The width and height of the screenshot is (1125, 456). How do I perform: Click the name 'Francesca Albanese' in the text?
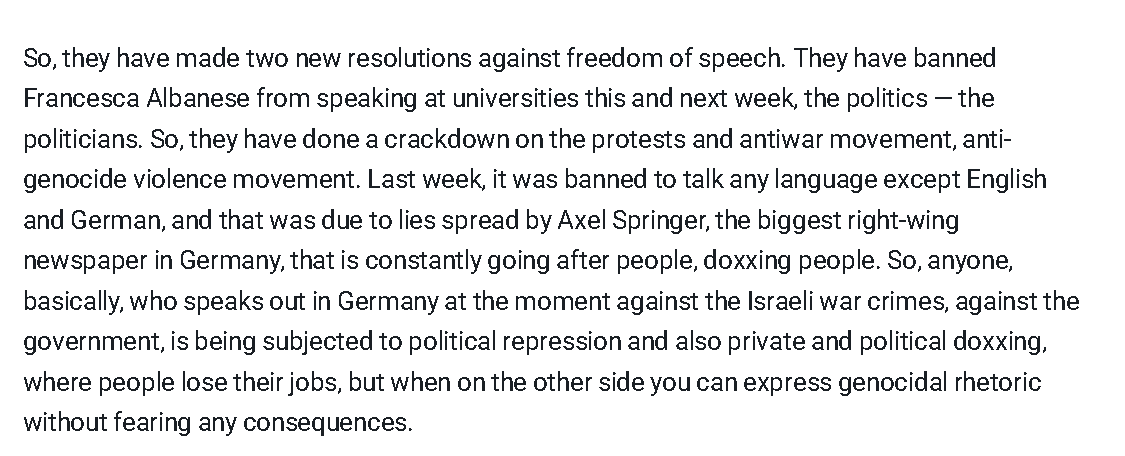tap(136, 98)
